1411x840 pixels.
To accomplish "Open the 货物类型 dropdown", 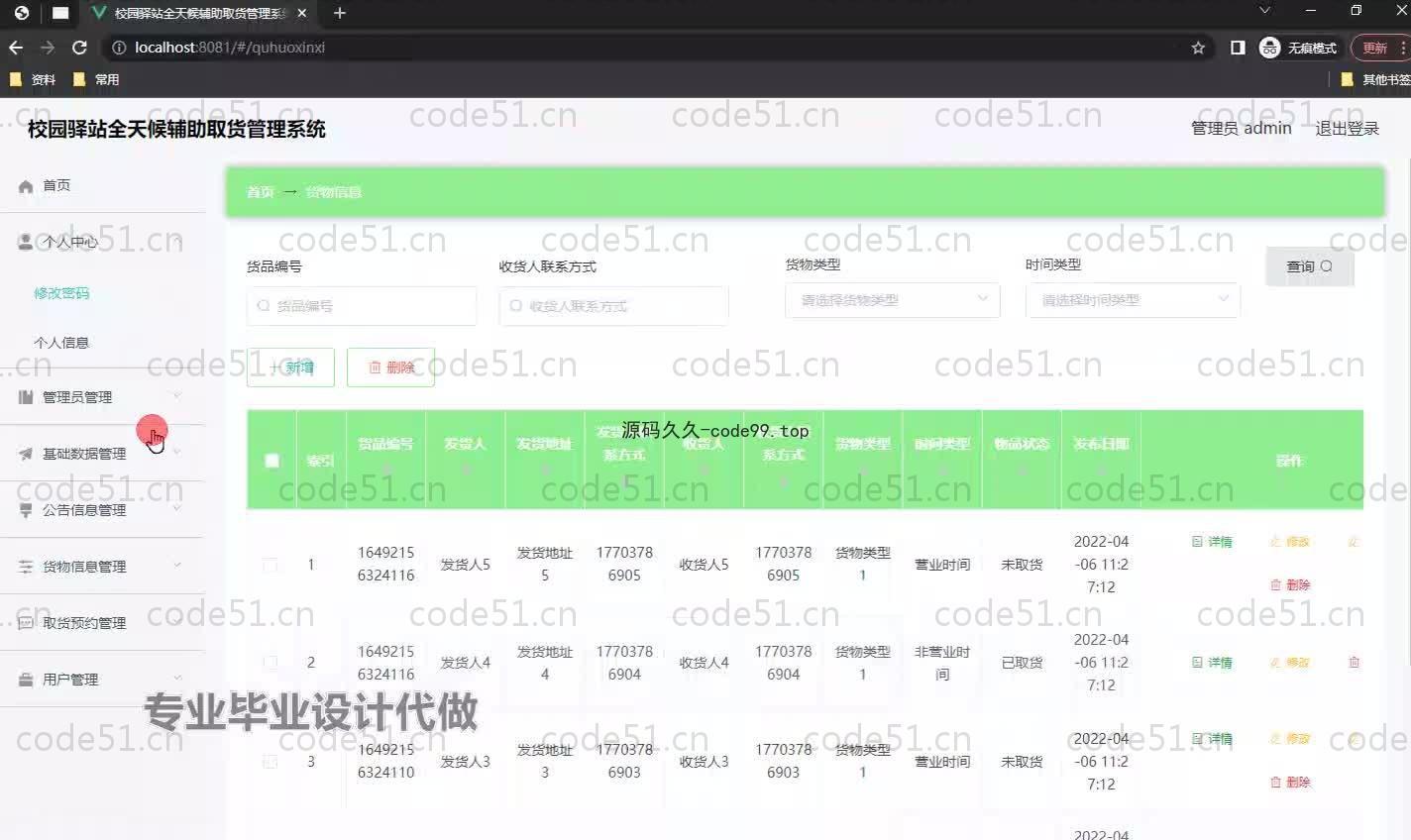I will (893, 300).
